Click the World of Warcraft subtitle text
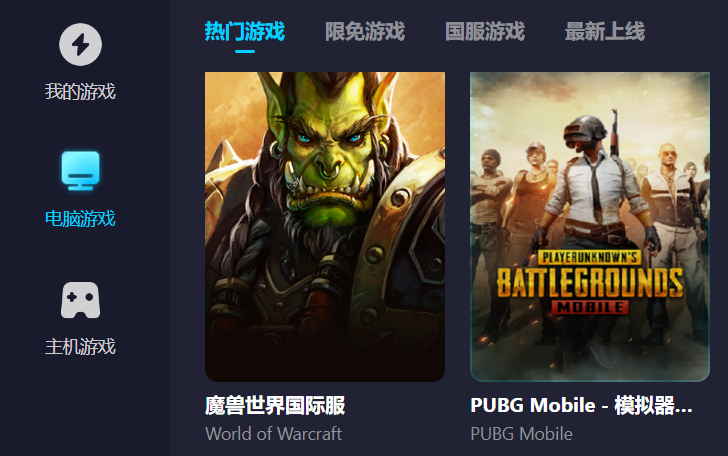 coord(273,434)
